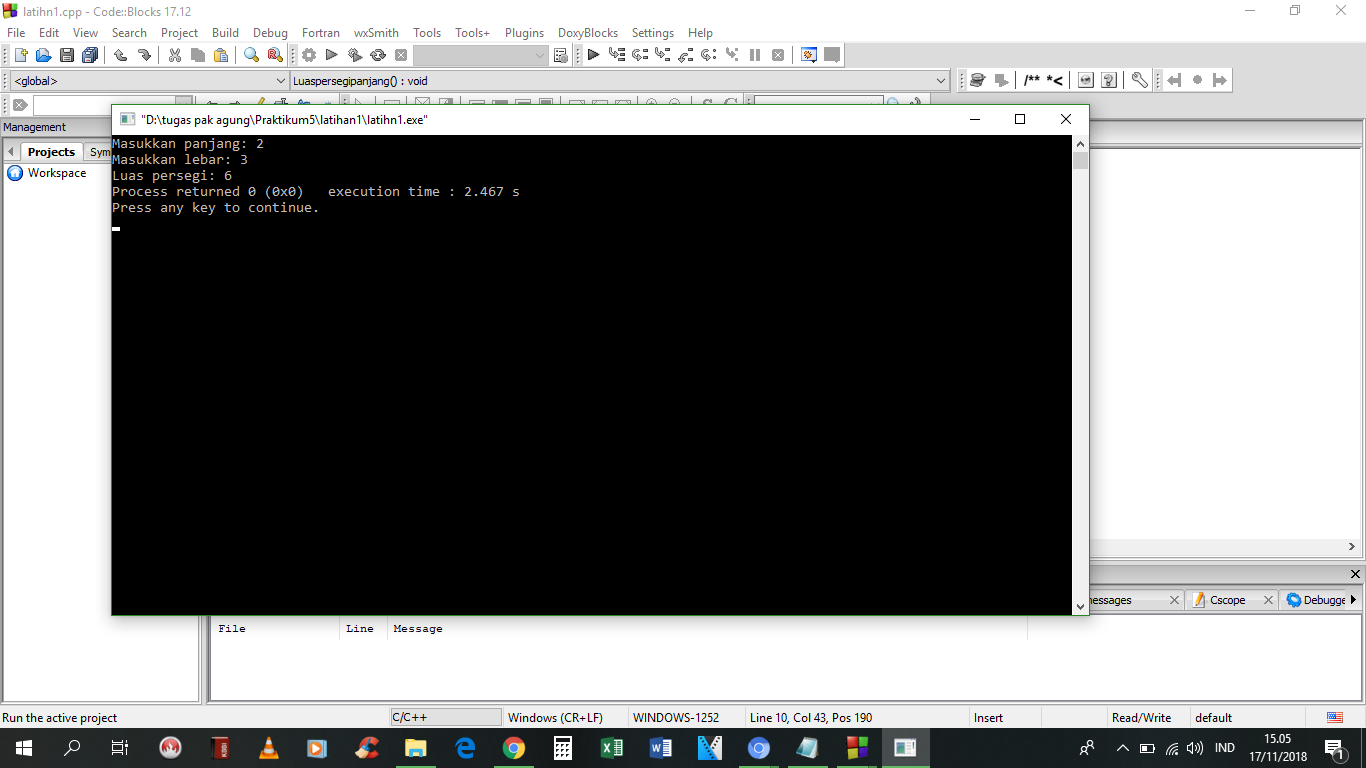
Task: Open Google Chrome from taskbar
Action: (514, 748)
